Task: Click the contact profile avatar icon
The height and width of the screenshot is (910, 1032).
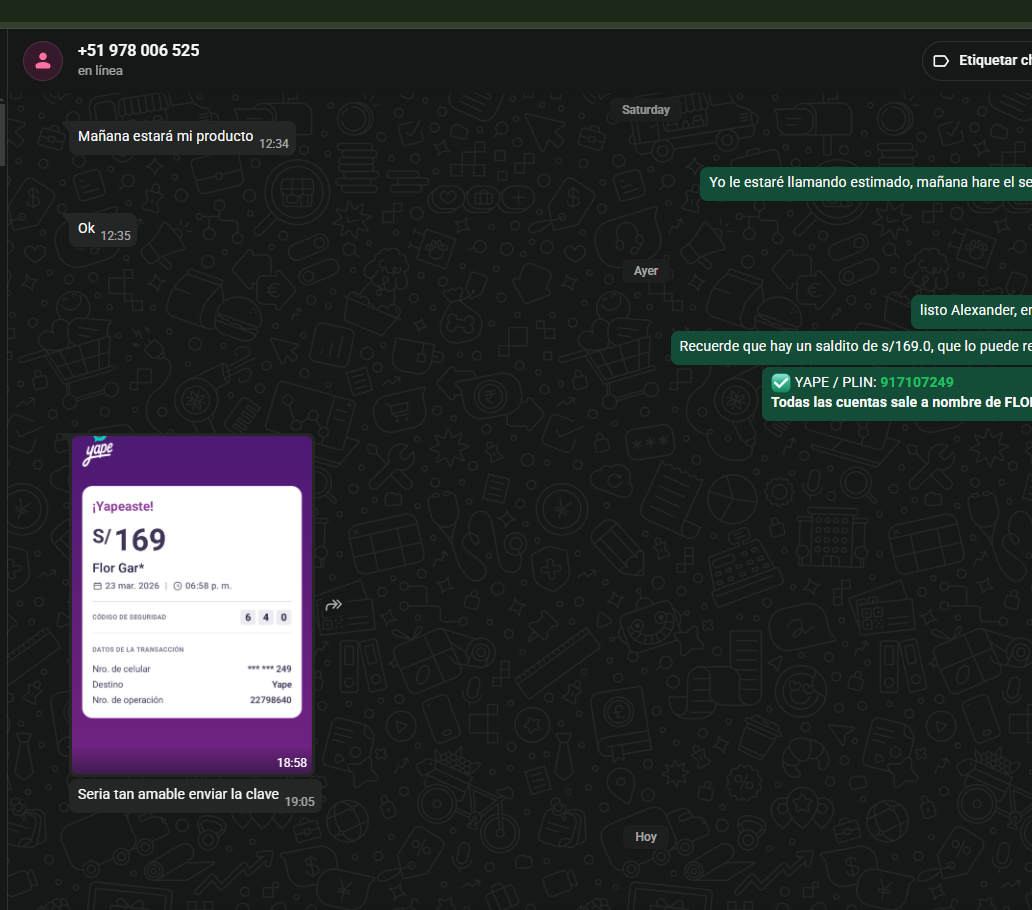Action: 43,61
